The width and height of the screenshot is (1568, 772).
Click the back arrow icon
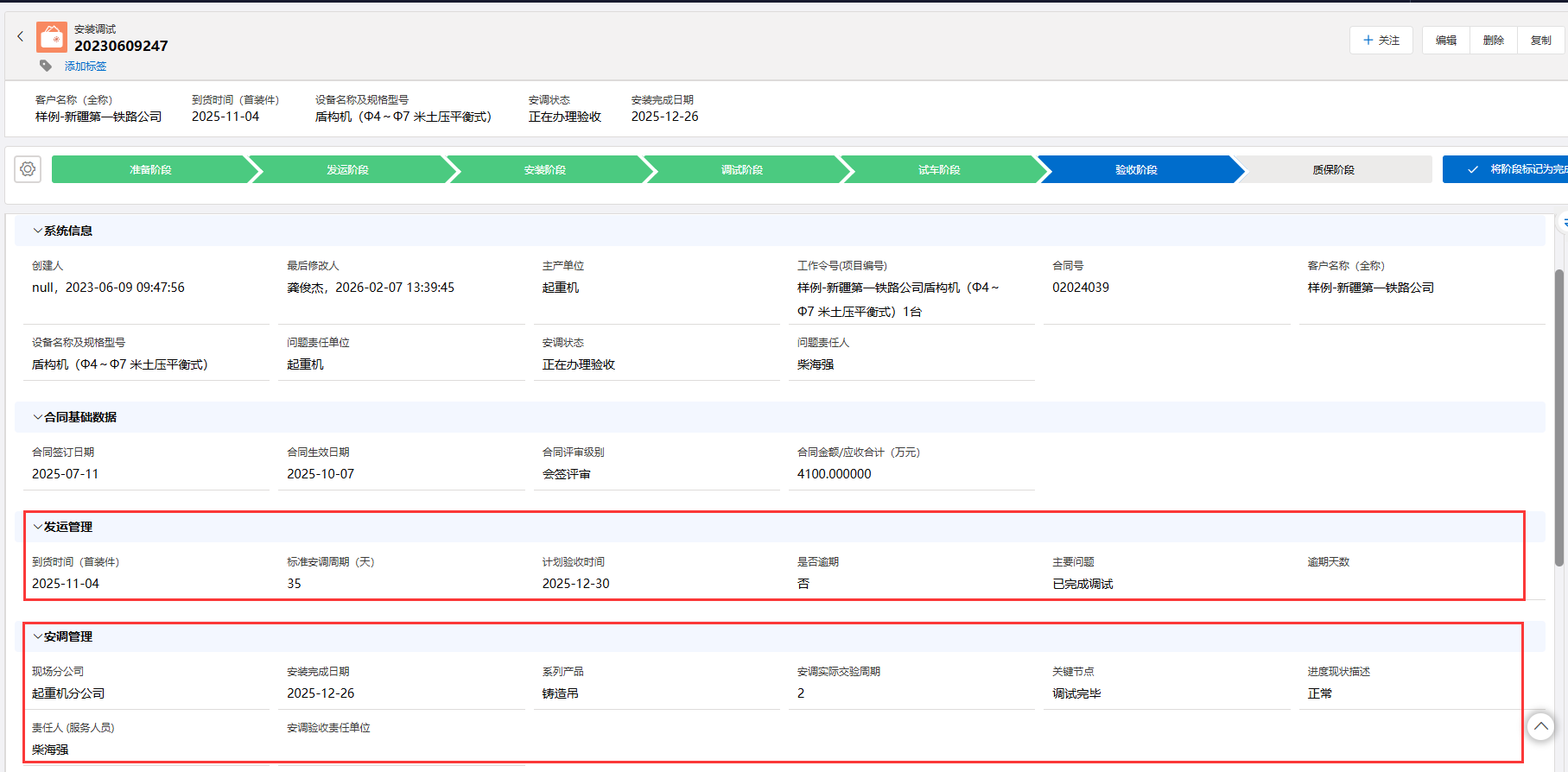click(21, 36)
